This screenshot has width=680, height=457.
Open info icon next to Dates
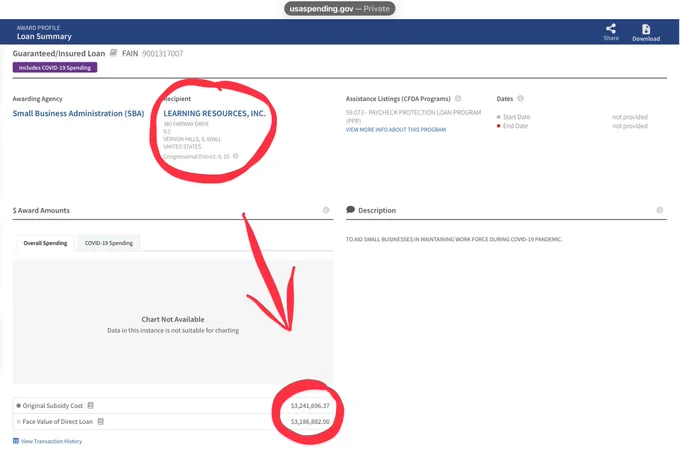tap(520, 98)
